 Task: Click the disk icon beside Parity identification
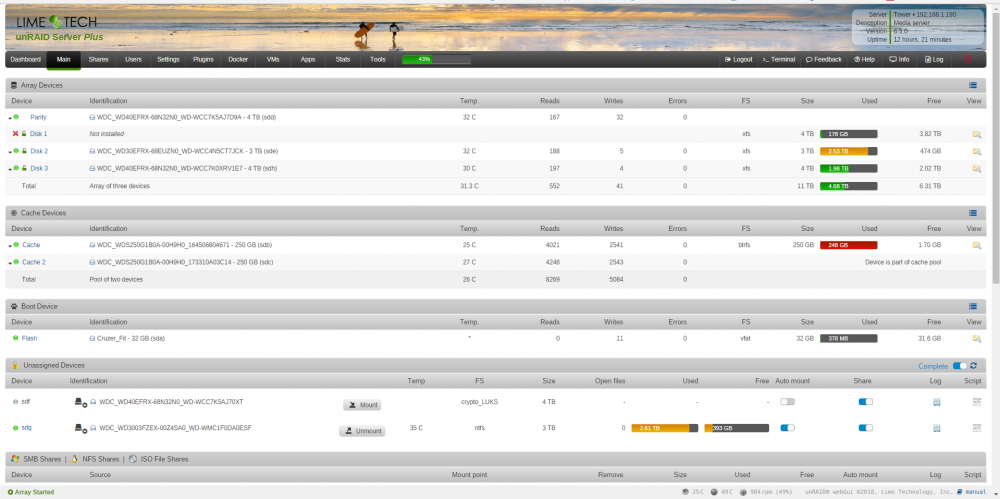pos(92,117)
